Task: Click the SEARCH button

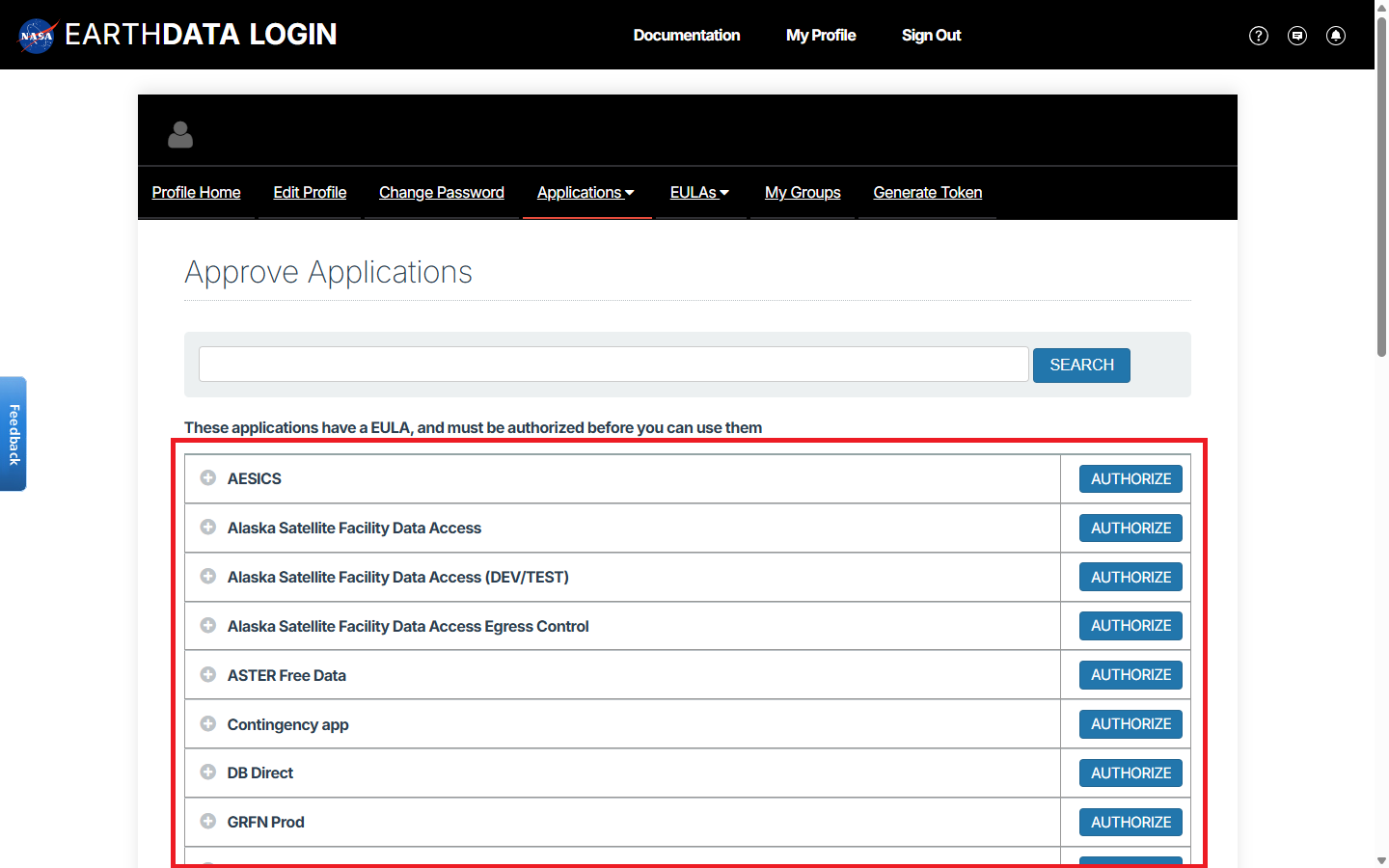Action: [1081, 366]
